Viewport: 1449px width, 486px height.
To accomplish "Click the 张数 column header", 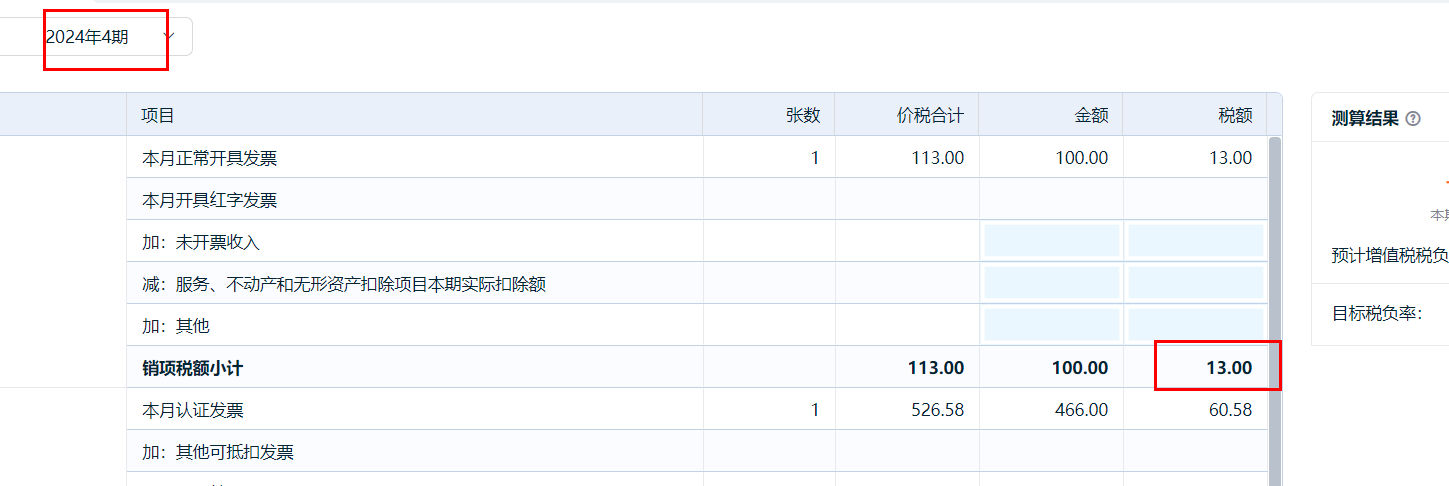I will pyautogui.click(x=802, y=115).
